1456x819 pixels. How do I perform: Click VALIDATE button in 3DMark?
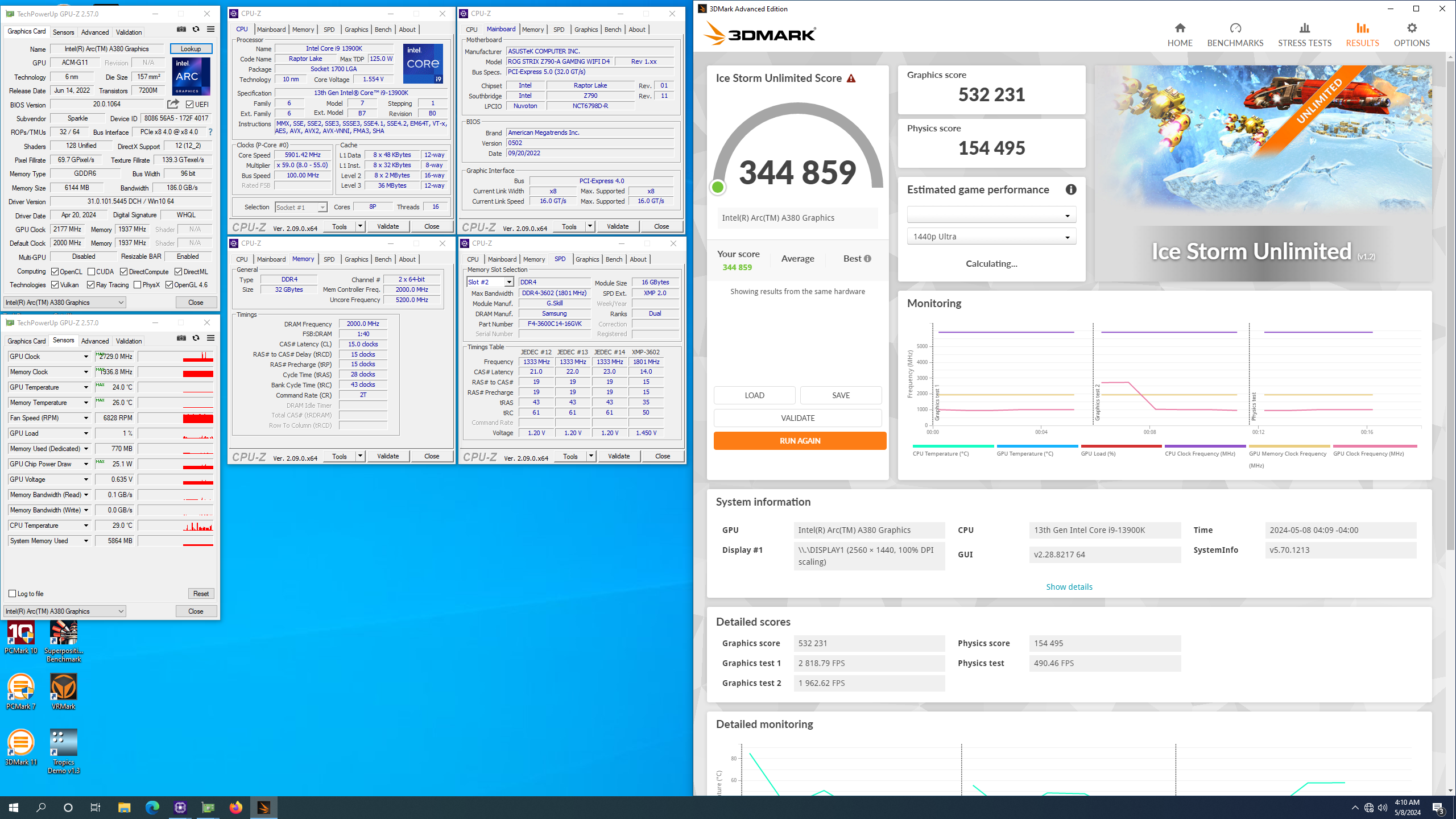[797, 418]
